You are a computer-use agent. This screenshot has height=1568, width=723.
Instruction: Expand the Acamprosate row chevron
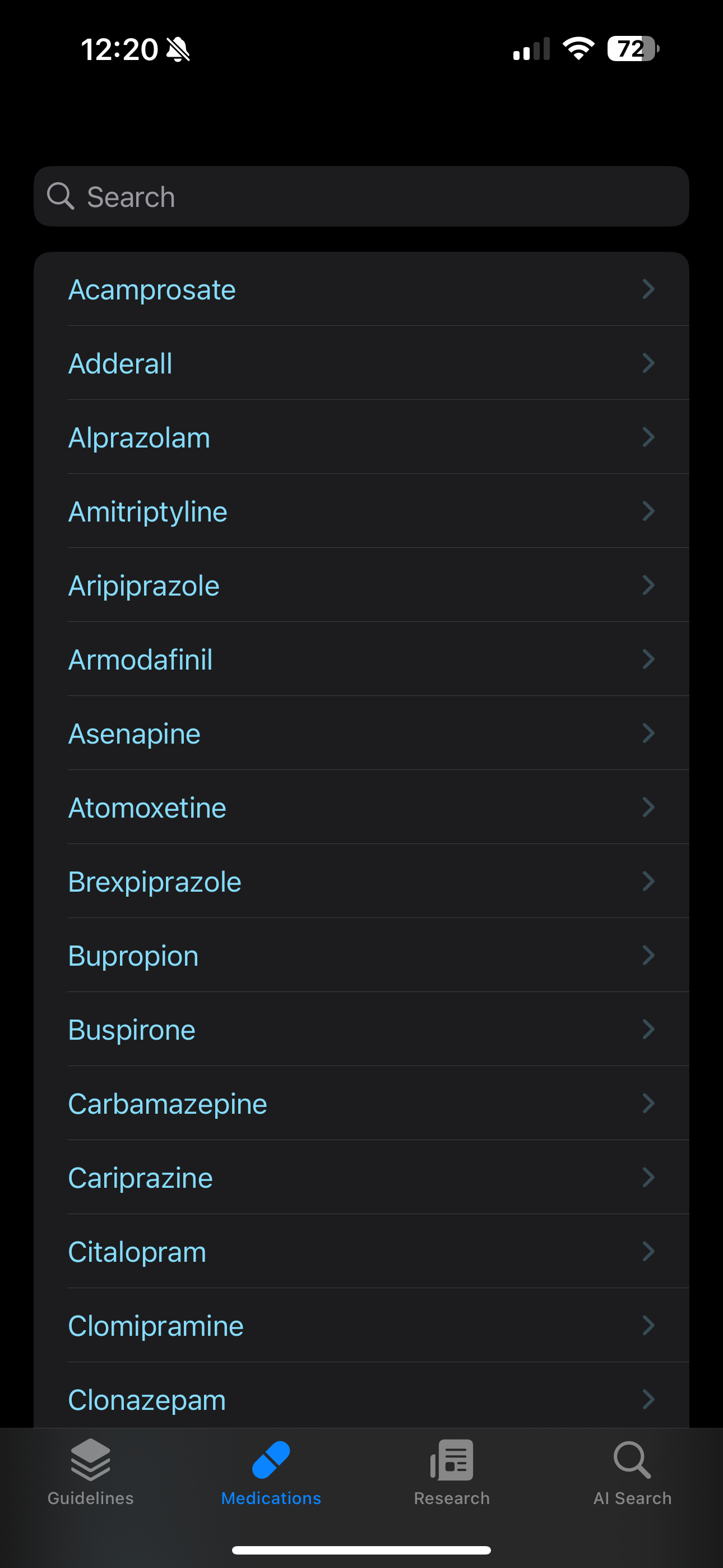[x=649, y=288]
